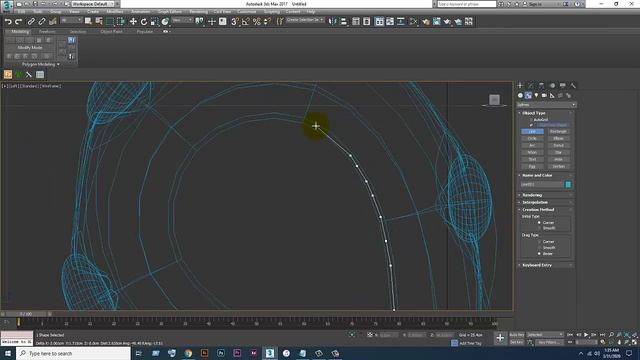The width and height of the screenshot is (640, 360).
Task: Switch to the Object Paint ribbon tab
Action: click(x=111, y=31)
